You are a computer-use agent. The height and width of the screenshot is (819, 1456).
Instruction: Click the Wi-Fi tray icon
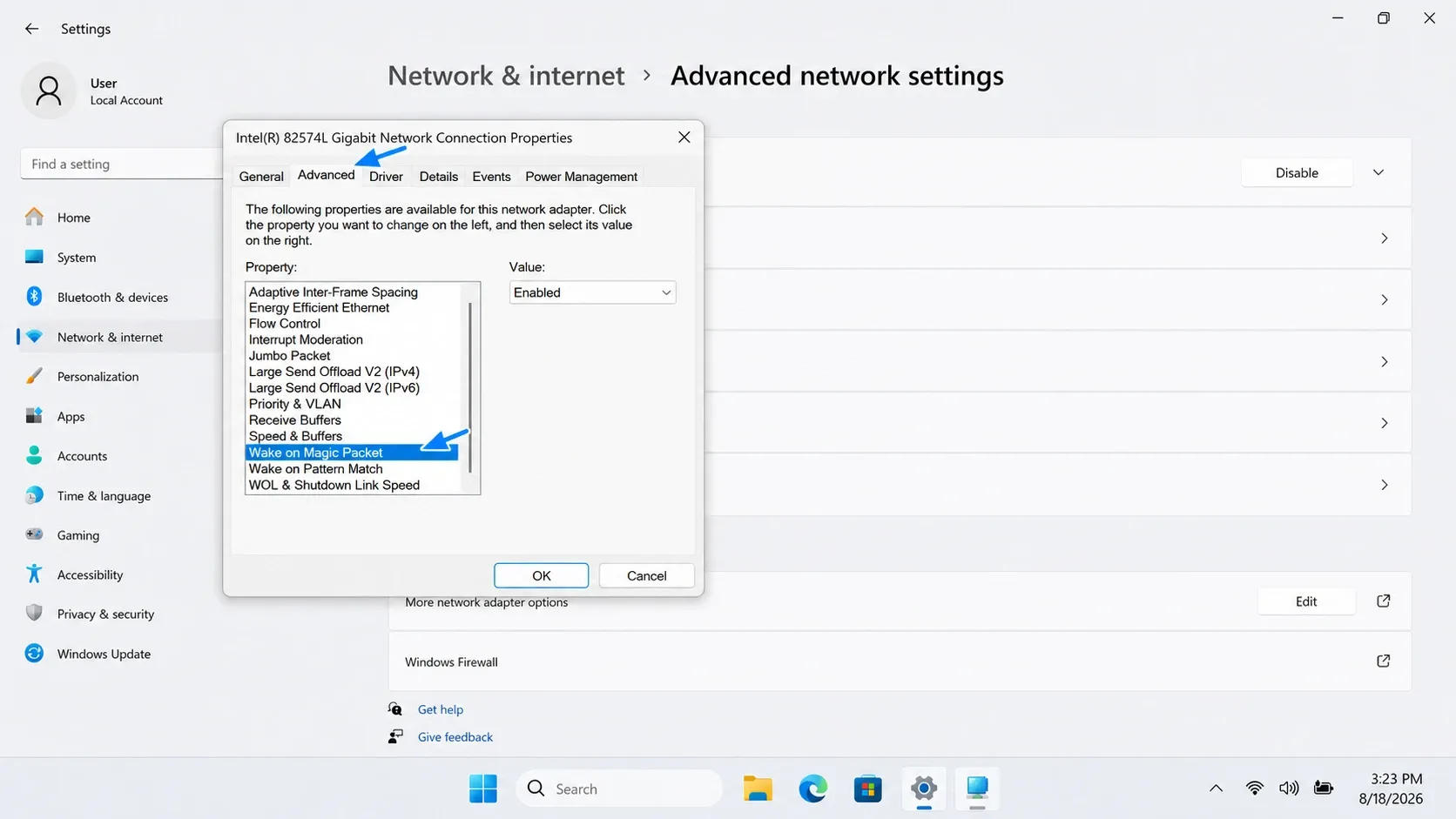coord(1254,788)
